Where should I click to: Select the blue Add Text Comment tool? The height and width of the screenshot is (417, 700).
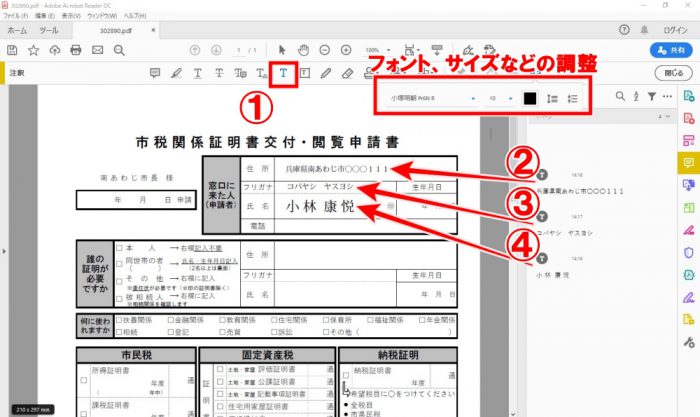coord(283,73)
